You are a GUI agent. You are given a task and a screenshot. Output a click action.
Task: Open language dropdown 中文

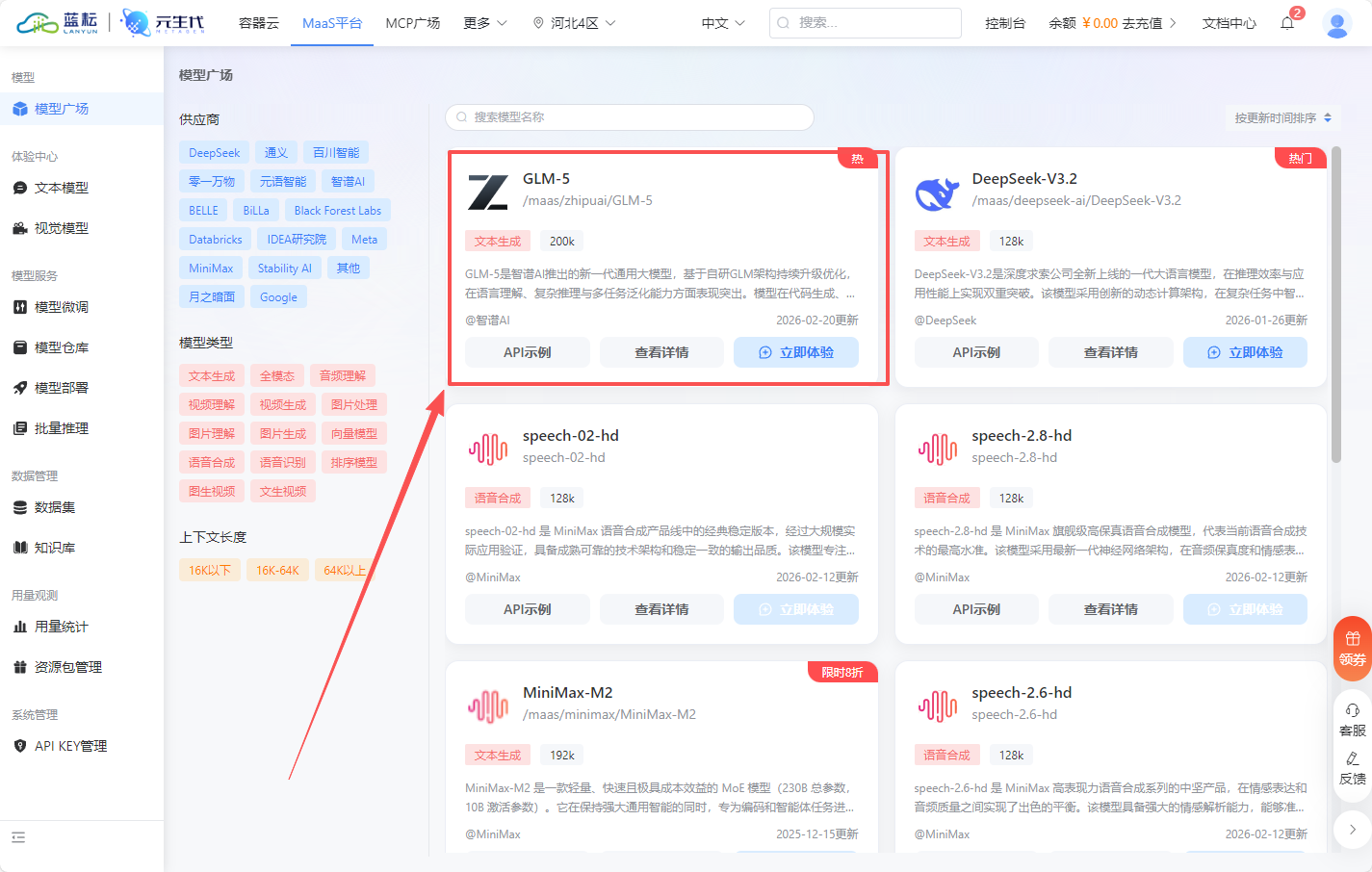(x=723, y=23)
